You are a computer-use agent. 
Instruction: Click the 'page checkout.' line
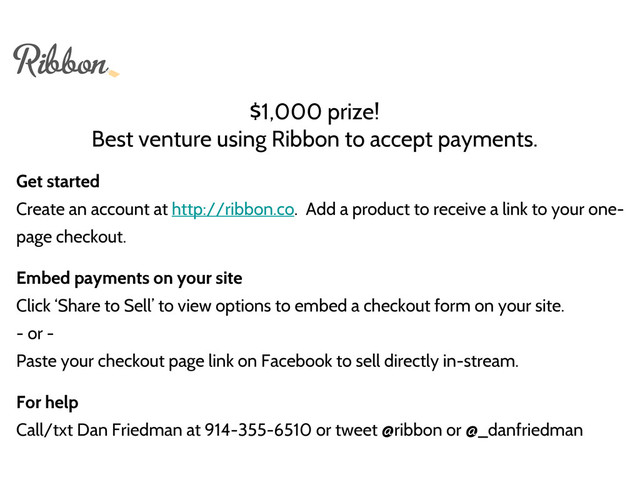point(72,238)
